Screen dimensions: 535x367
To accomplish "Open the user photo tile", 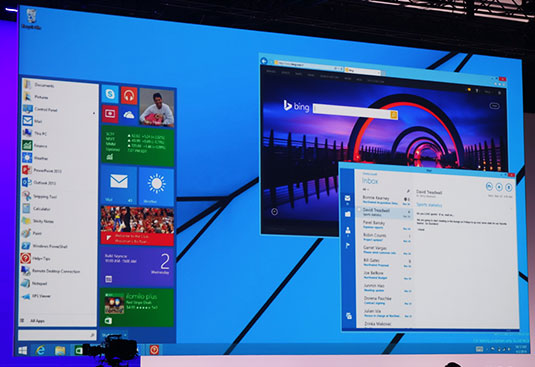I will click(x=157, y=107).
